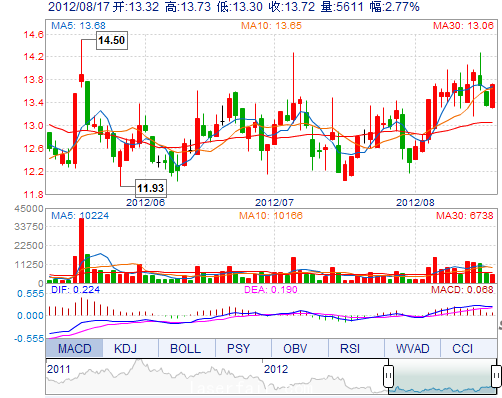Click the selected highlighted range in the overview
The width and height of the screenshot is (502, 398).
(x=442, y=376)
